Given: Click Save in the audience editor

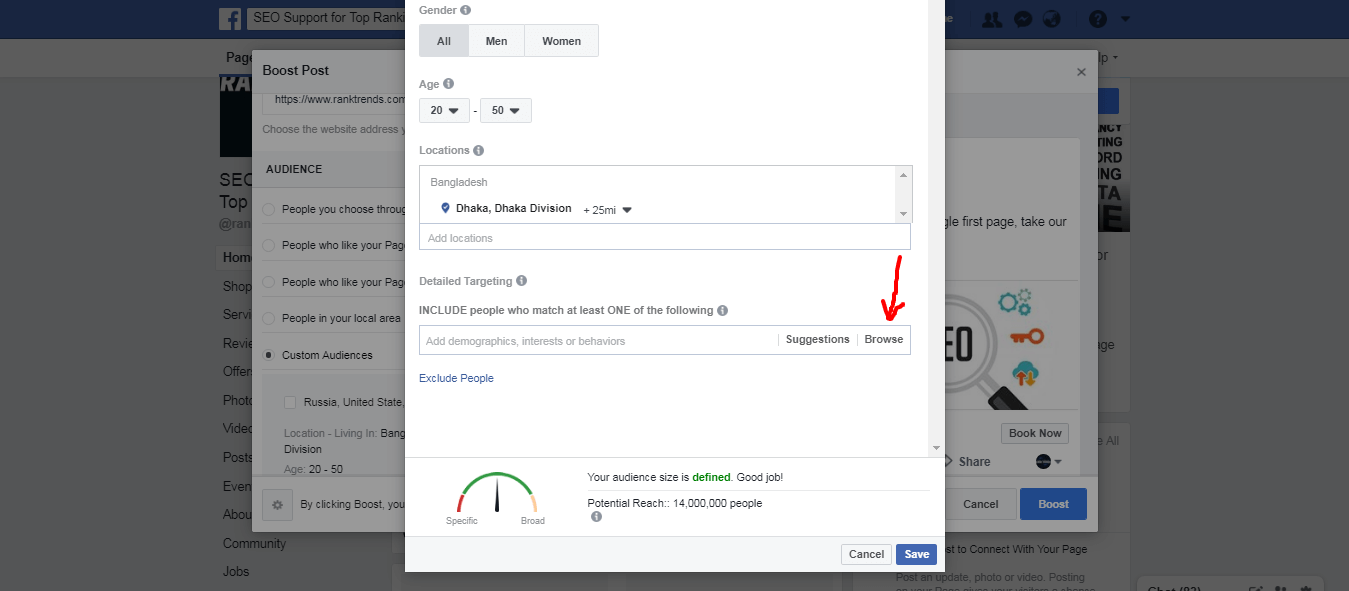Looking at the screenshot, I should 916,554.
